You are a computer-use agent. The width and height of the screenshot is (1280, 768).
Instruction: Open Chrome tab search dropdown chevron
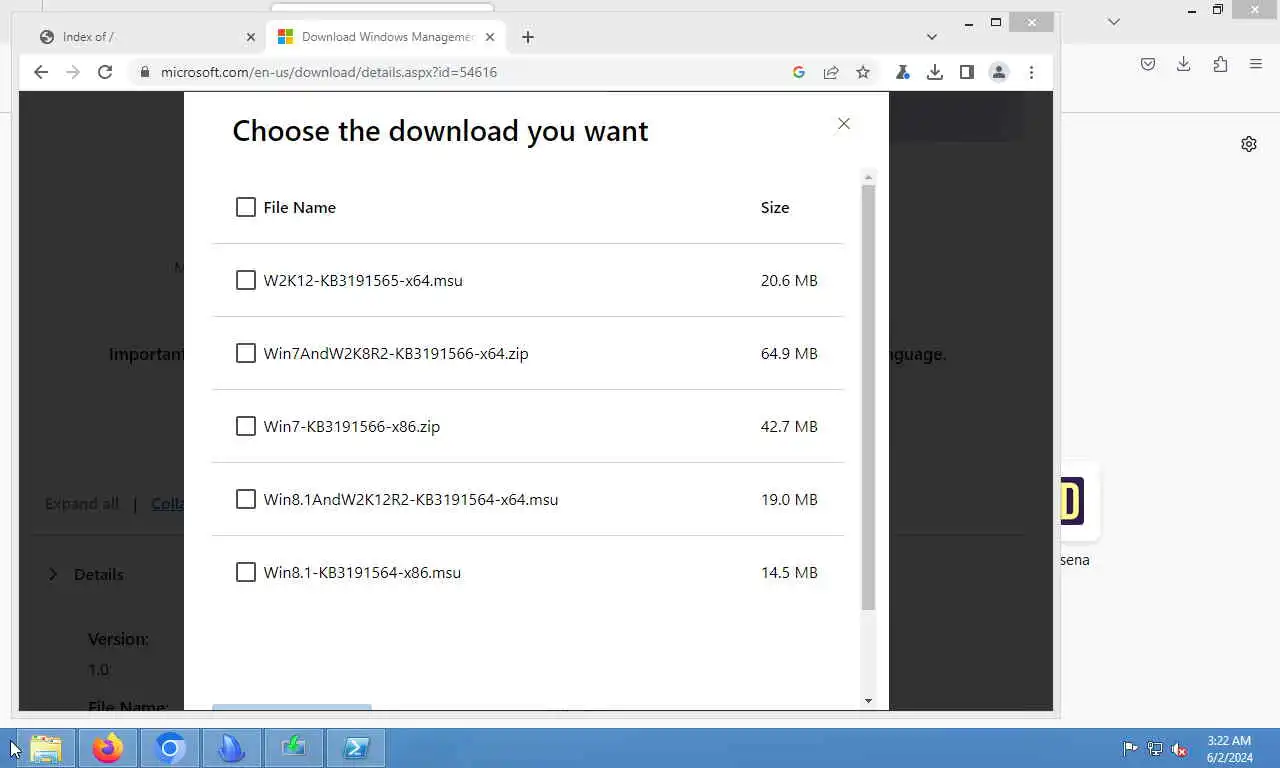click(x=932, y=37)
